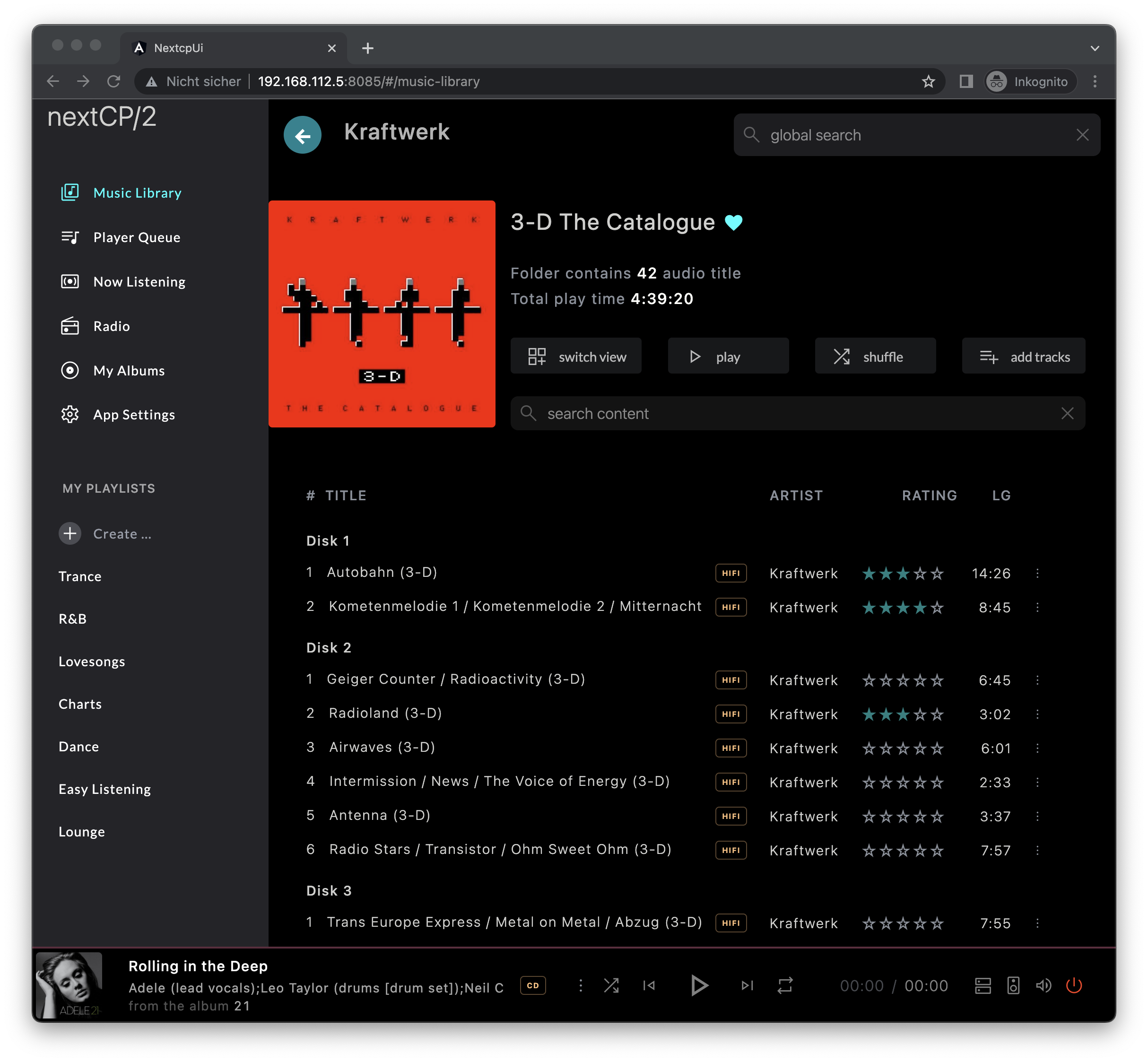The image size is (1148, 1062).
Task: Open the Dance playlist
Action: [78, 746]
